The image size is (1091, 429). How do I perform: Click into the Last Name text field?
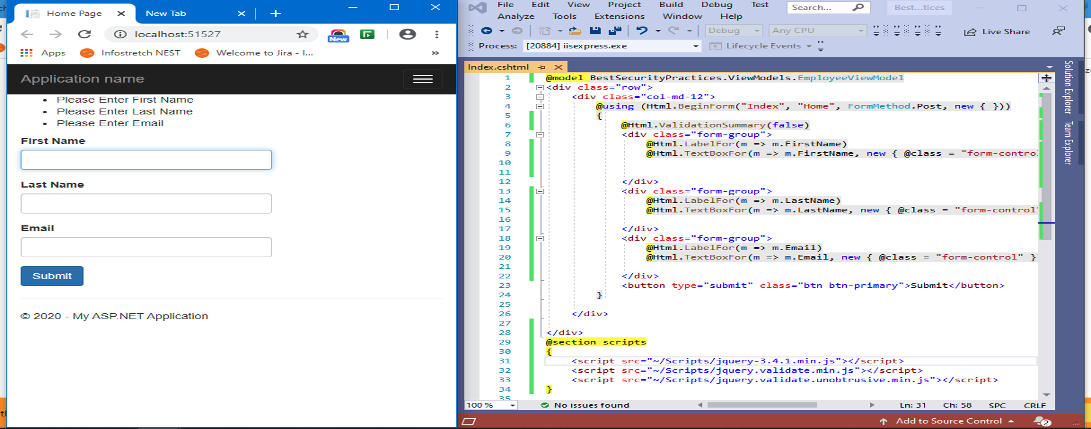(x=146, y=204)
